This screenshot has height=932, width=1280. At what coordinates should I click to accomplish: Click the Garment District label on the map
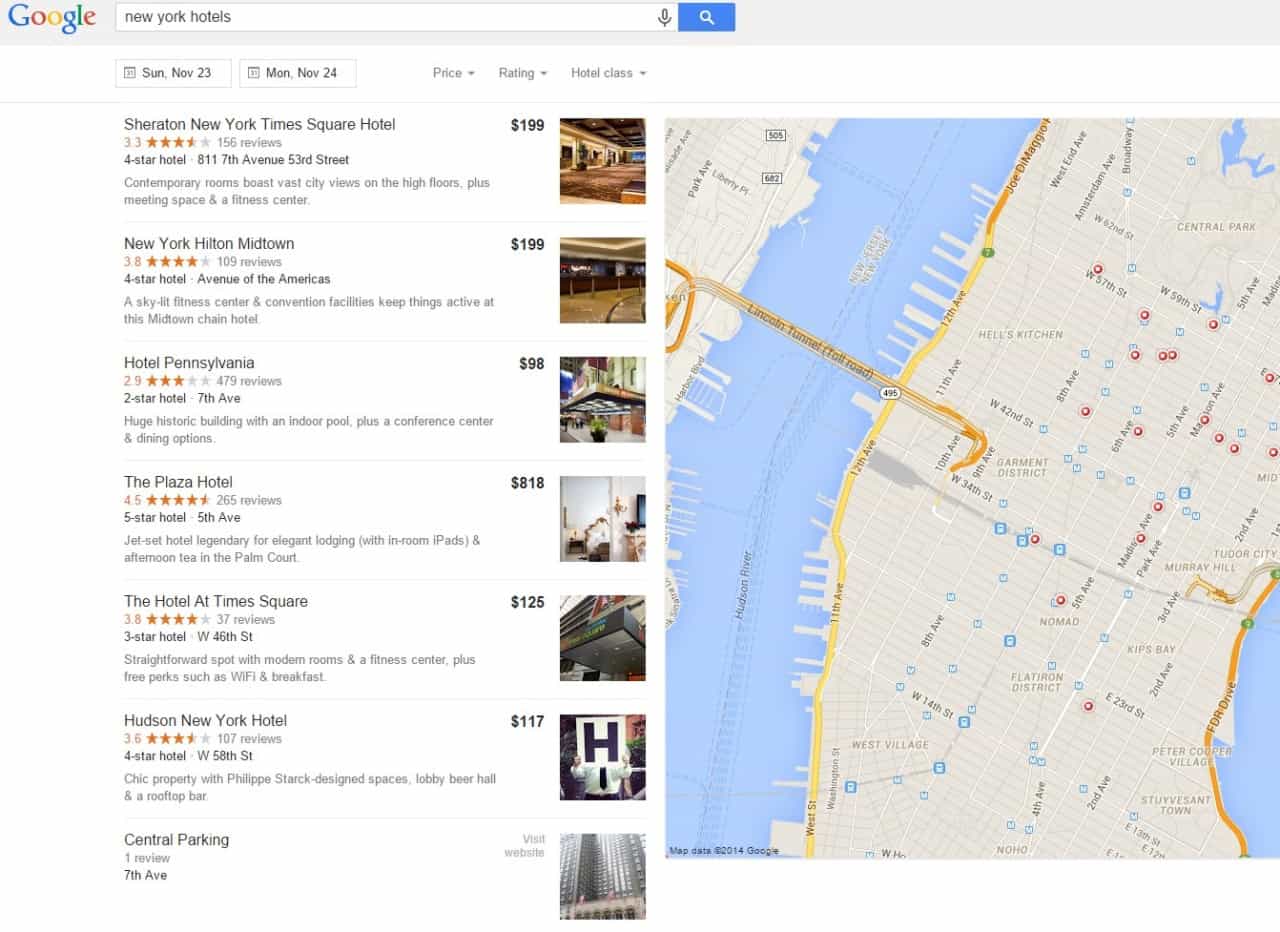tap(1023, 467)
